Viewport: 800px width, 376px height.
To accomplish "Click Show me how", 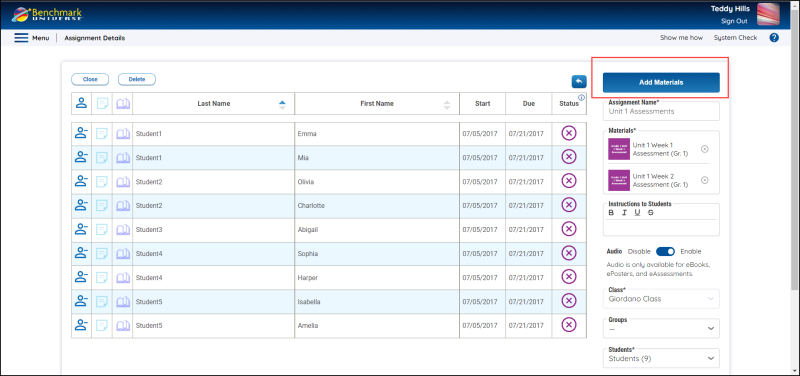I will (x=681, y=38).
